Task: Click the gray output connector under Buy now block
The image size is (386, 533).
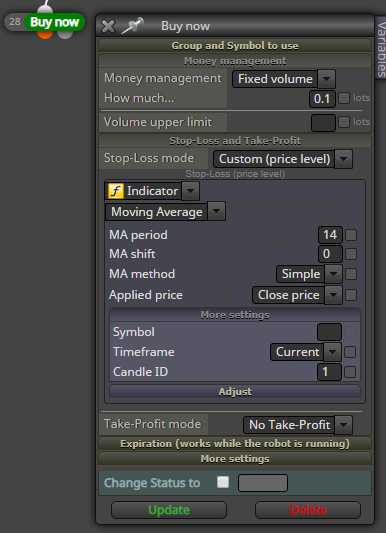Action: tap(65, 34)
